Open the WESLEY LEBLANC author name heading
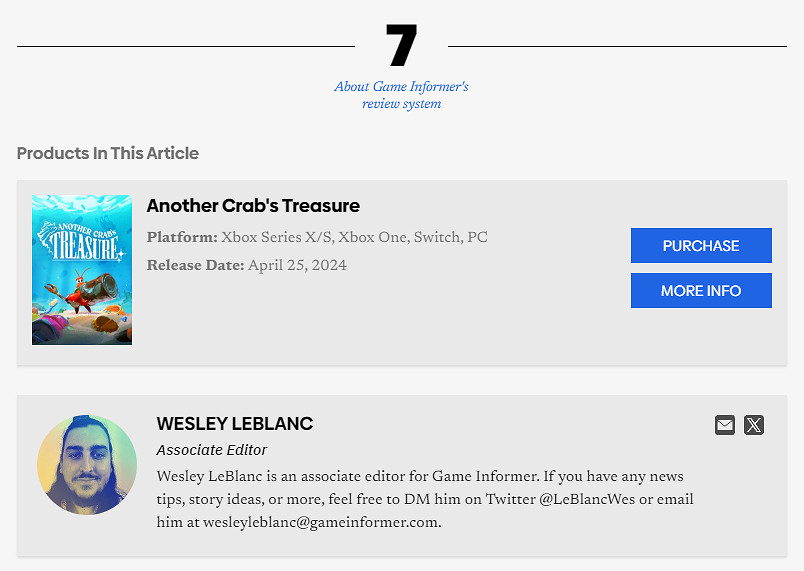 pos(235,424)
